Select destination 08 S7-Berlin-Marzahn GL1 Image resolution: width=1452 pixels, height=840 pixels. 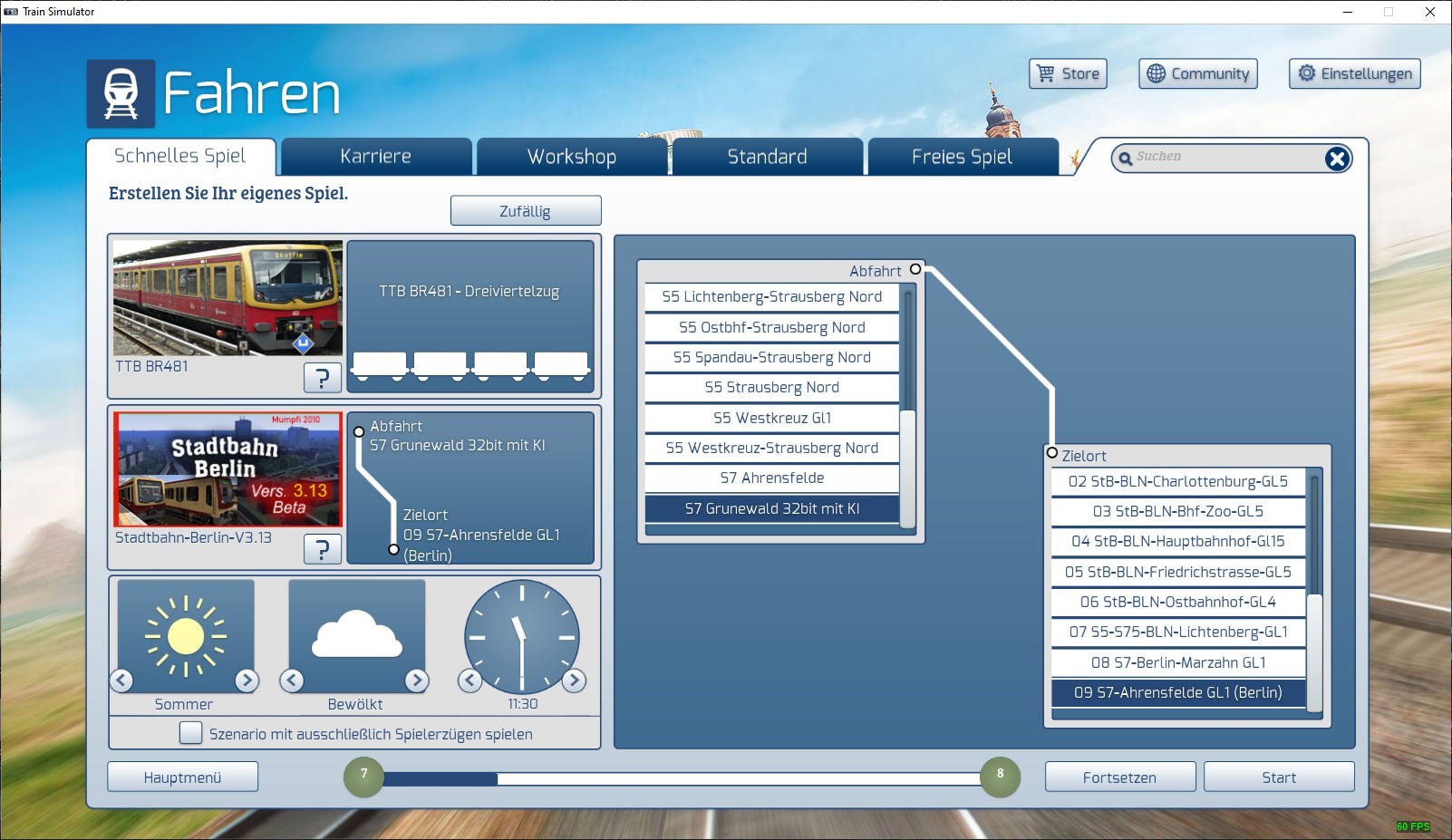(1178, 662)
